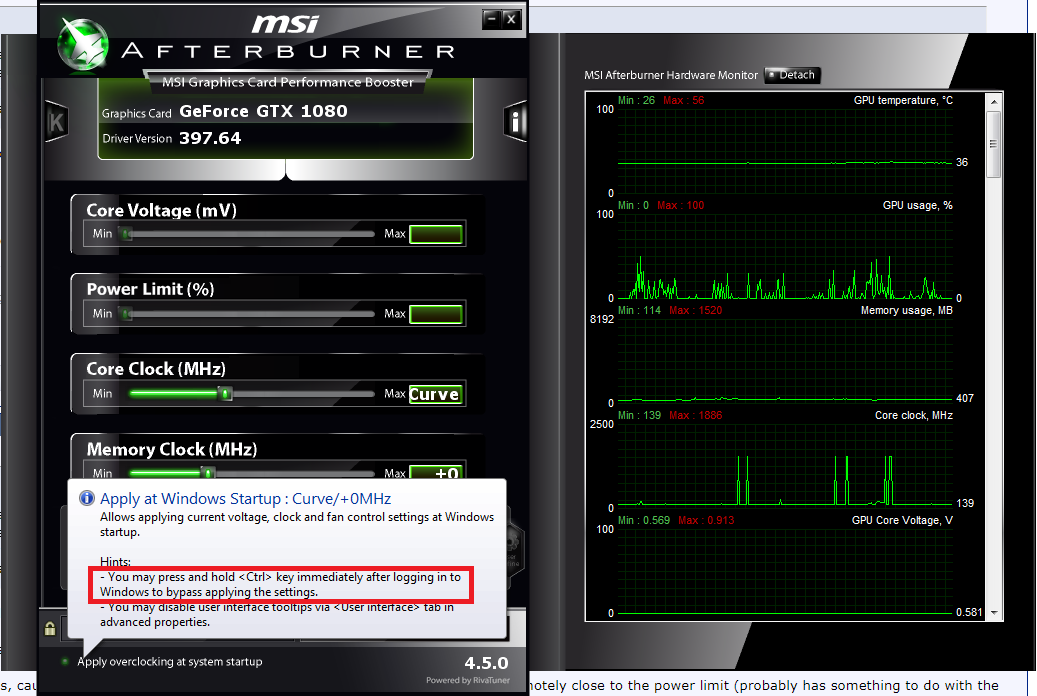Click the GeForce GTX 1080 text
Screen dimensions: 1037x696
pyautogui.click(x=263, y=111)
